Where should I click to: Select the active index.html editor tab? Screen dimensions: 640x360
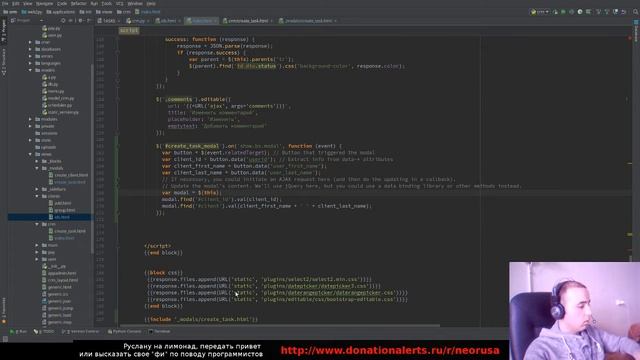point(200,20)
